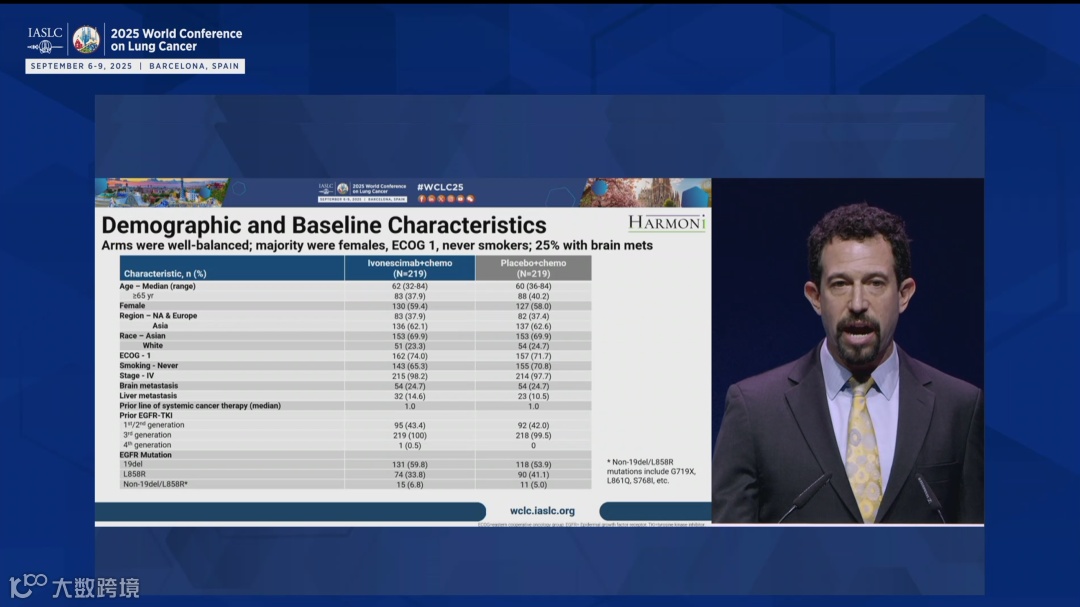
Task: Click the 'Female' row label
Action: [x=132, y=305]
